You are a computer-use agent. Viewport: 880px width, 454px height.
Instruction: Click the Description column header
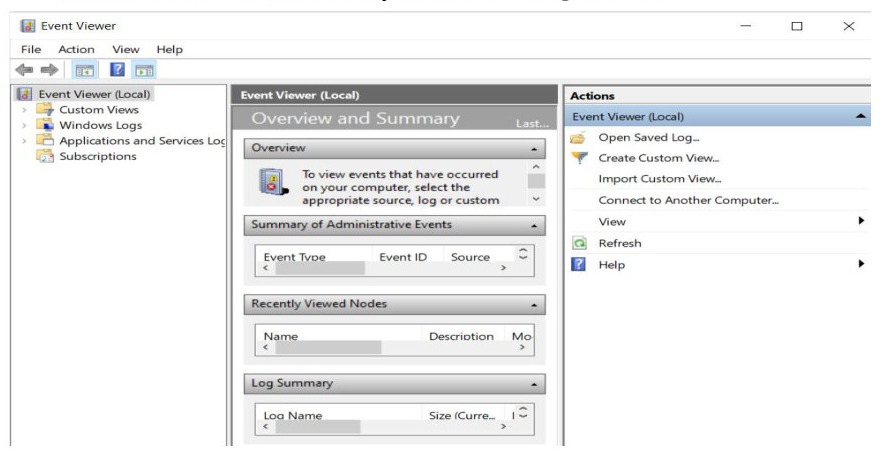(461, 336)
